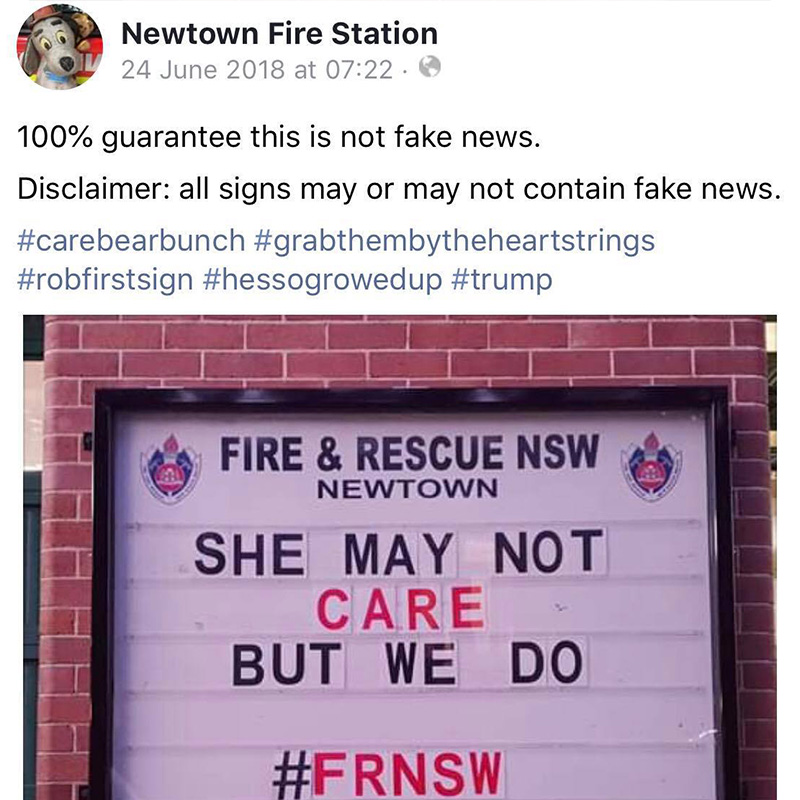Click the BUT WE DO sign line
The image size is (800, 800).
coord(408,663)
